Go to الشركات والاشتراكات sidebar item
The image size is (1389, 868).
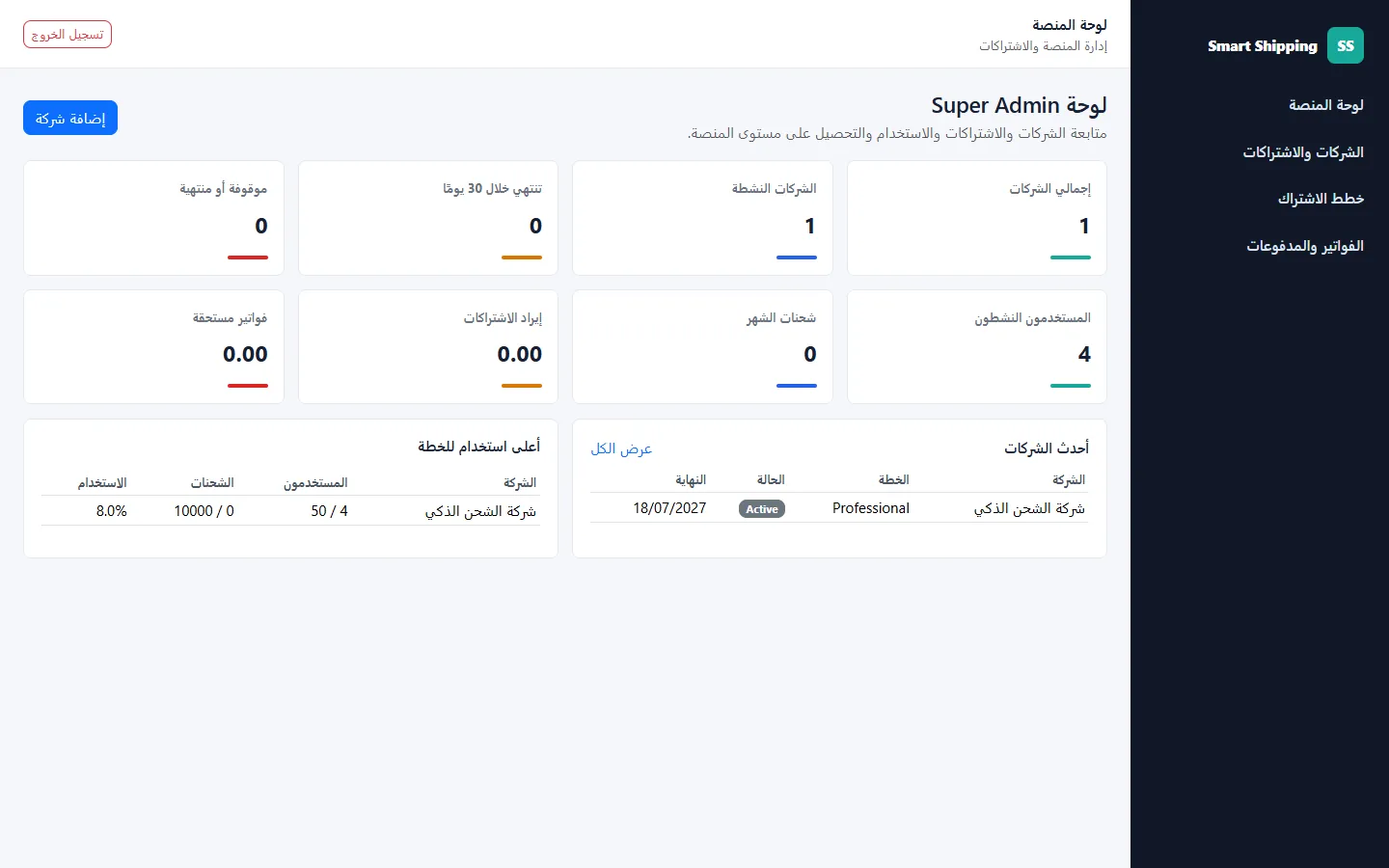coord(1303,152)
